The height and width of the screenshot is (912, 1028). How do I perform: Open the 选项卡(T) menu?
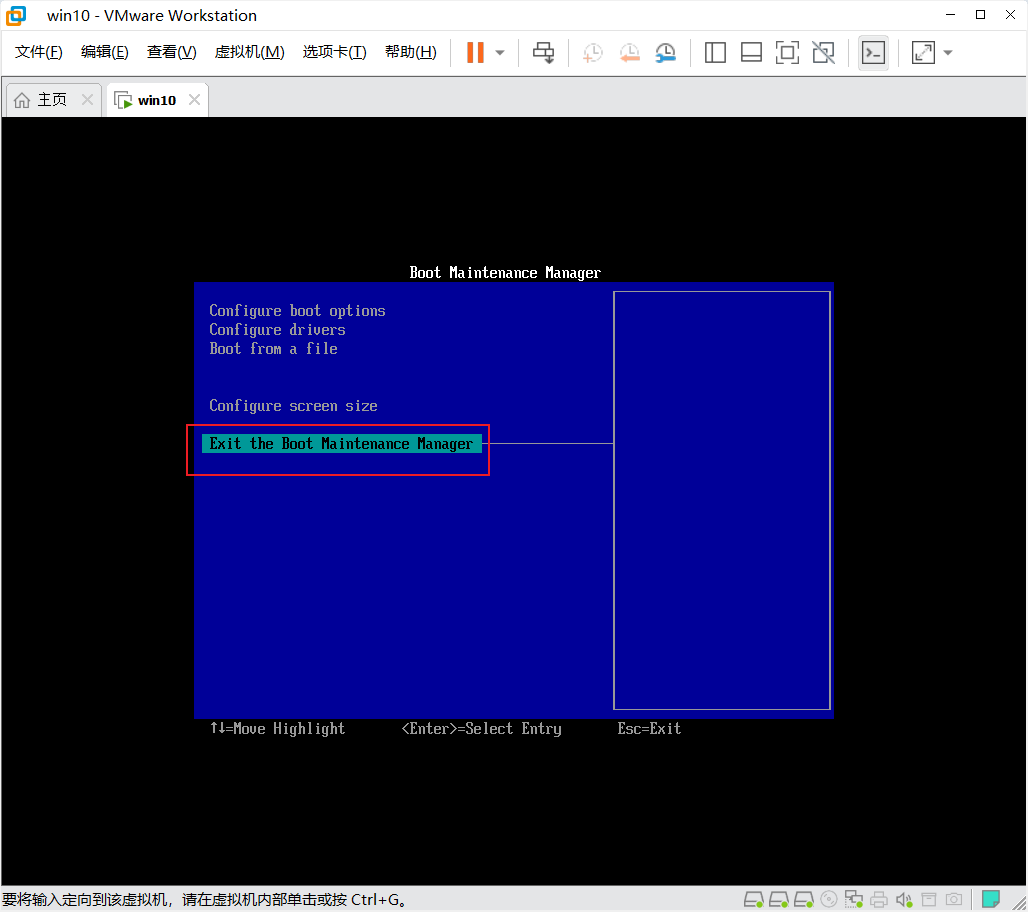[334, 52]
